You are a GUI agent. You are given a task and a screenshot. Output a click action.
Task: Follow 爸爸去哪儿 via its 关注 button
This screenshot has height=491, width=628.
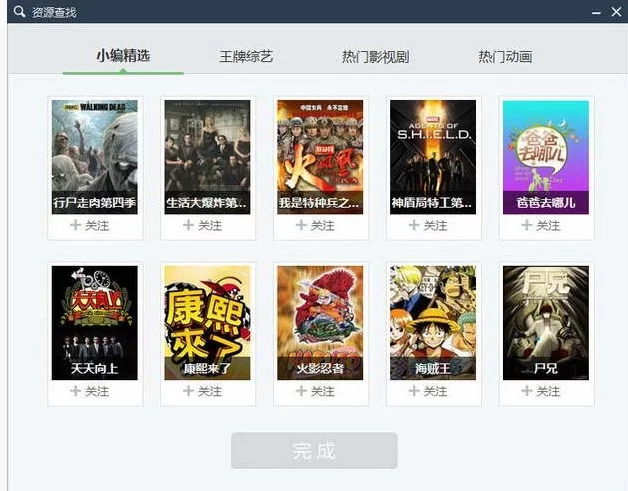(541, 225)
